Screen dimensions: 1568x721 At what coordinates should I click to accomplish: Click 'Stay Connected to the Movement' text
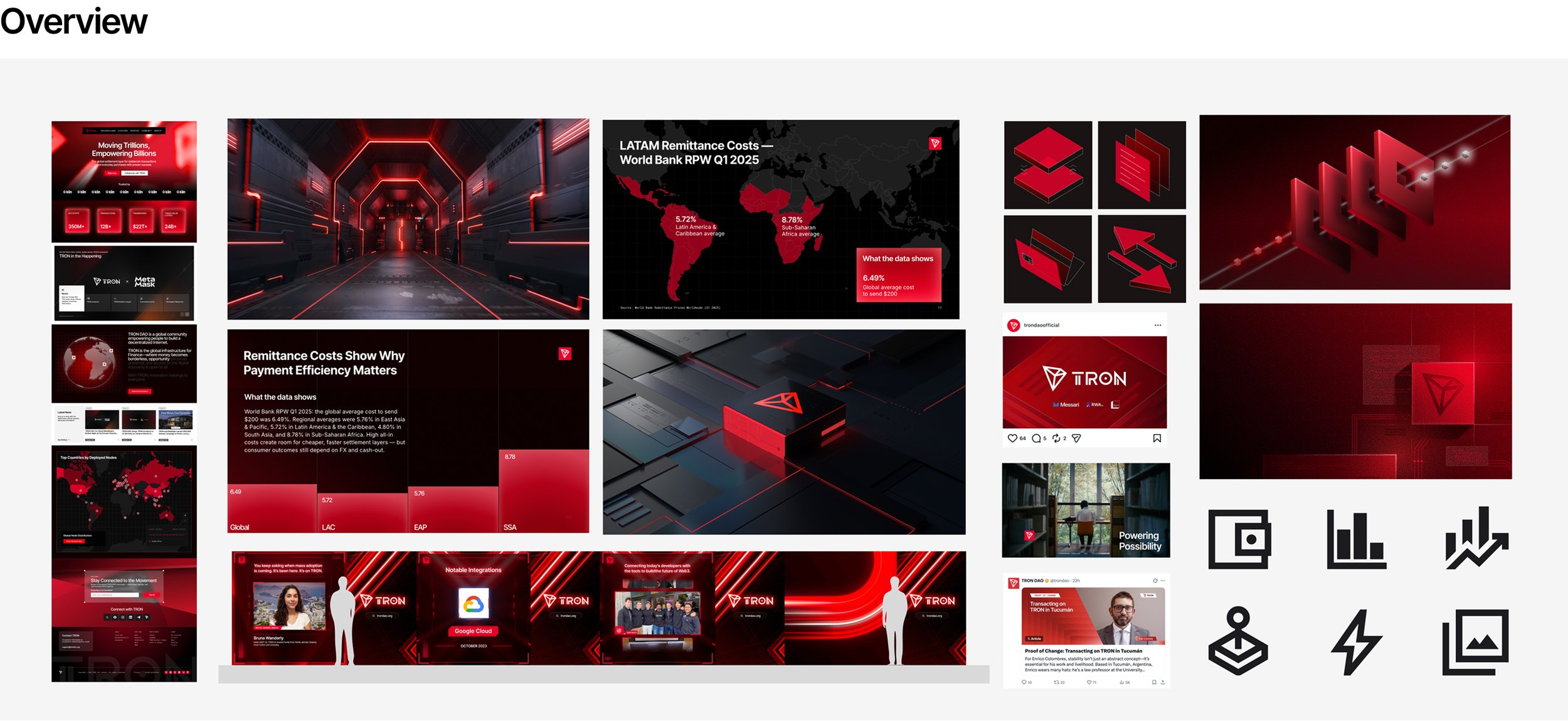click(x=124, y=581)
